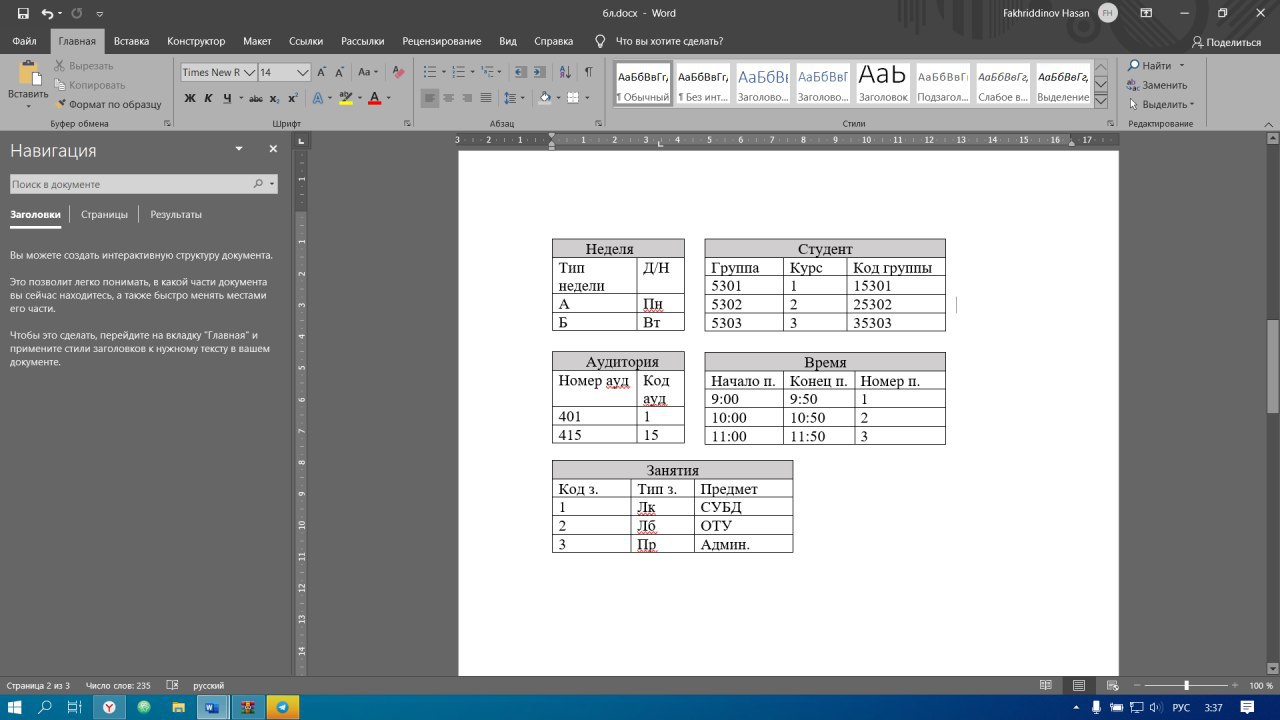Open the change case Aa dropdown

coord(368,72)
